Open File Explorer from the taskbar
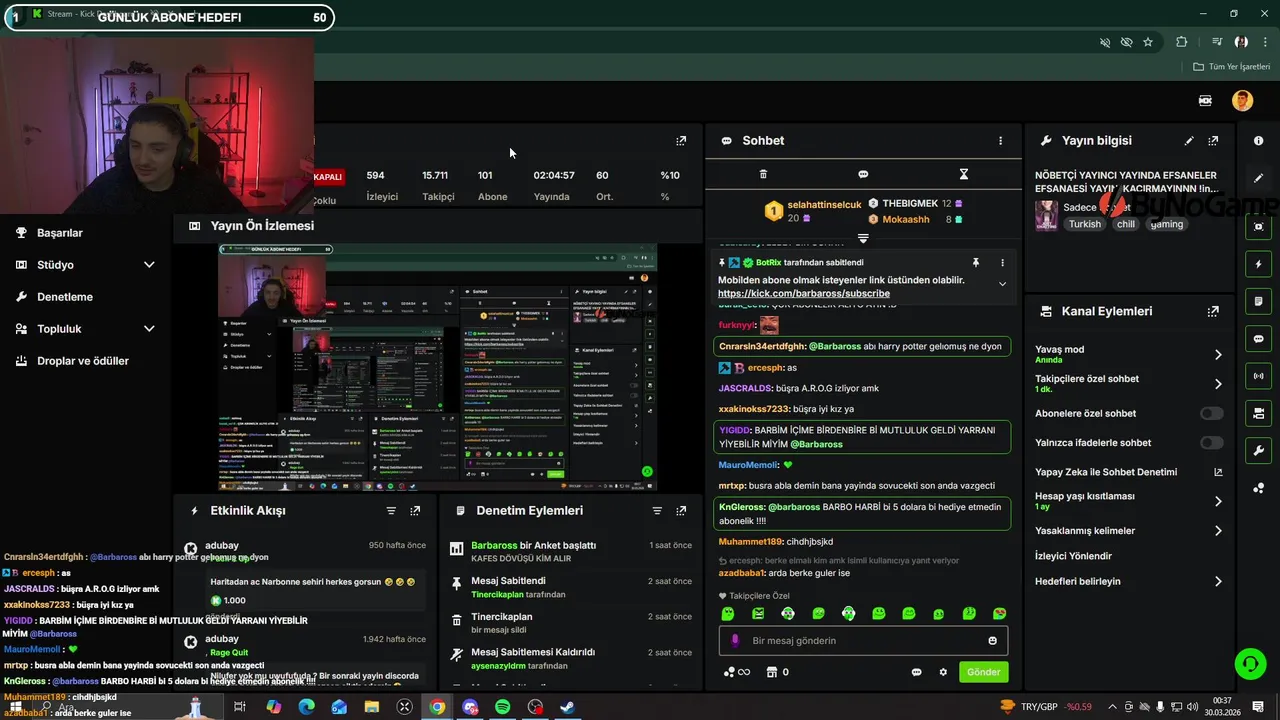Image resolution: width=1280 pixels, height=720 pixels. (x=371, y=707)
